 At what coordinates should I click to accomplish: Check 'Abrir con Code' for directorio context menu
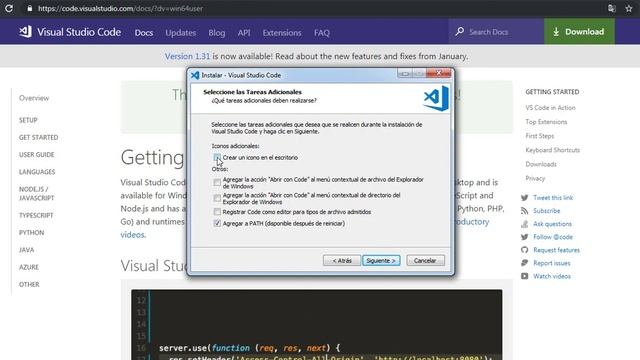(x=217, y=198)
